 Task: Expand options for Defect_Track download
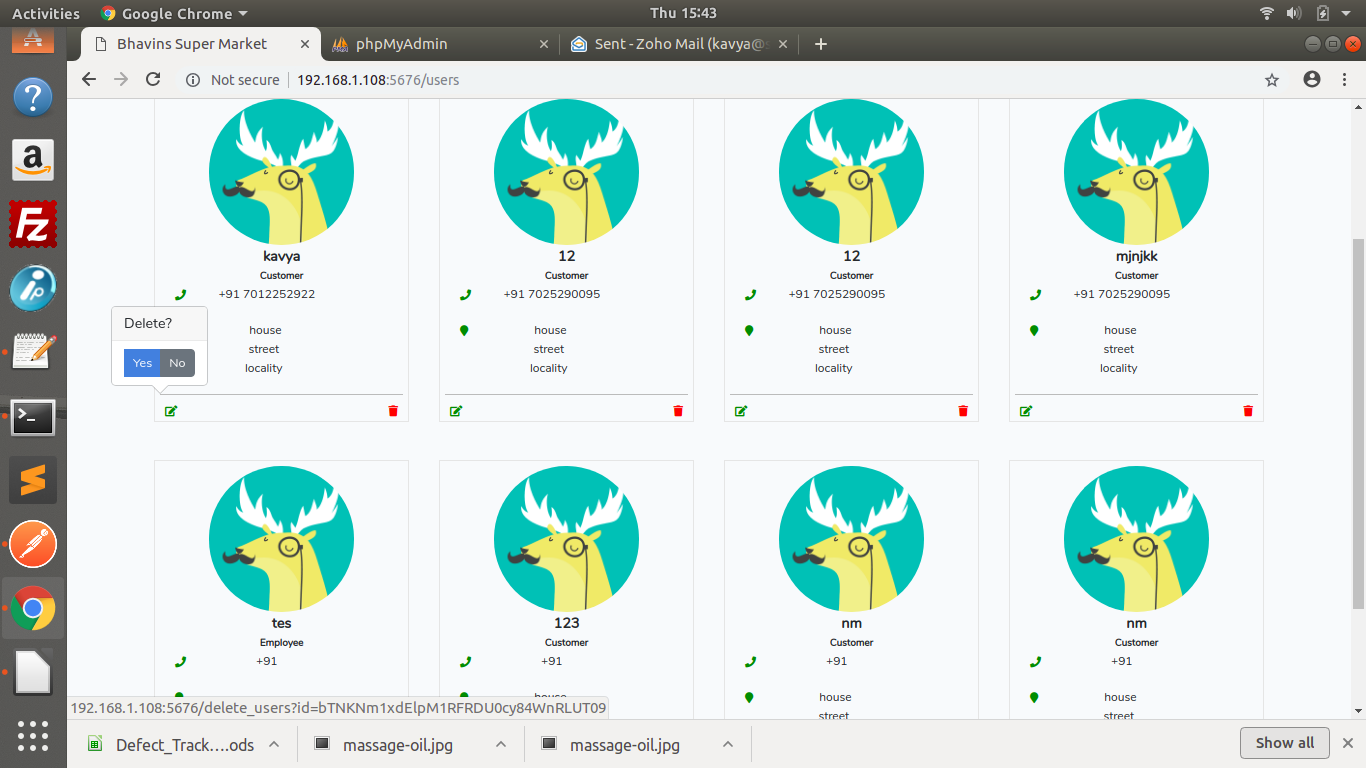[274, 744]
